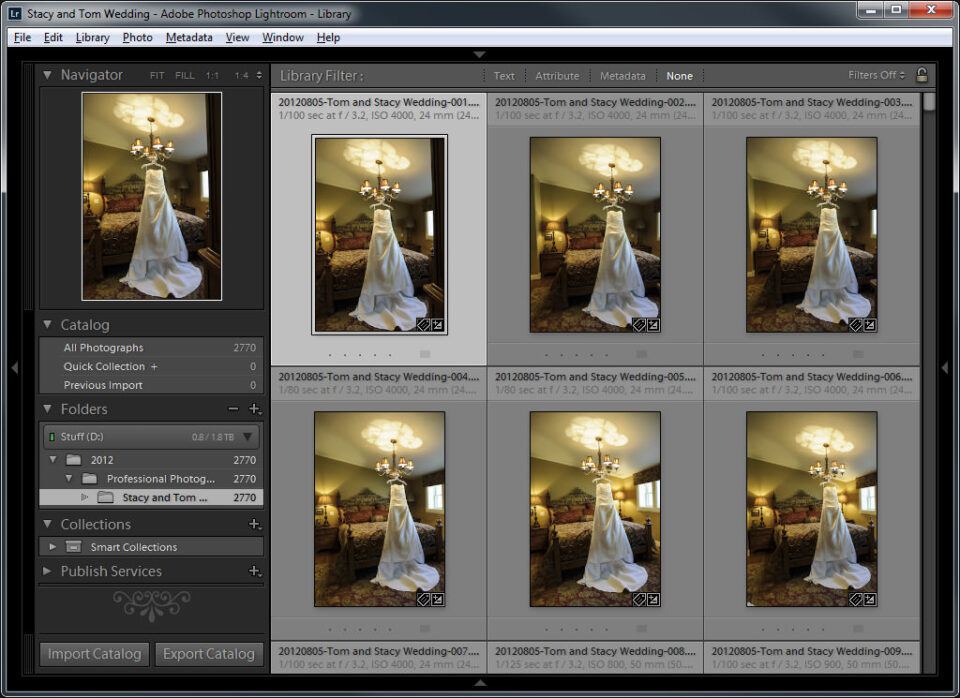Toggle color label flag on Wedding-001 cell
960x698 pixels.
point(424,354)
